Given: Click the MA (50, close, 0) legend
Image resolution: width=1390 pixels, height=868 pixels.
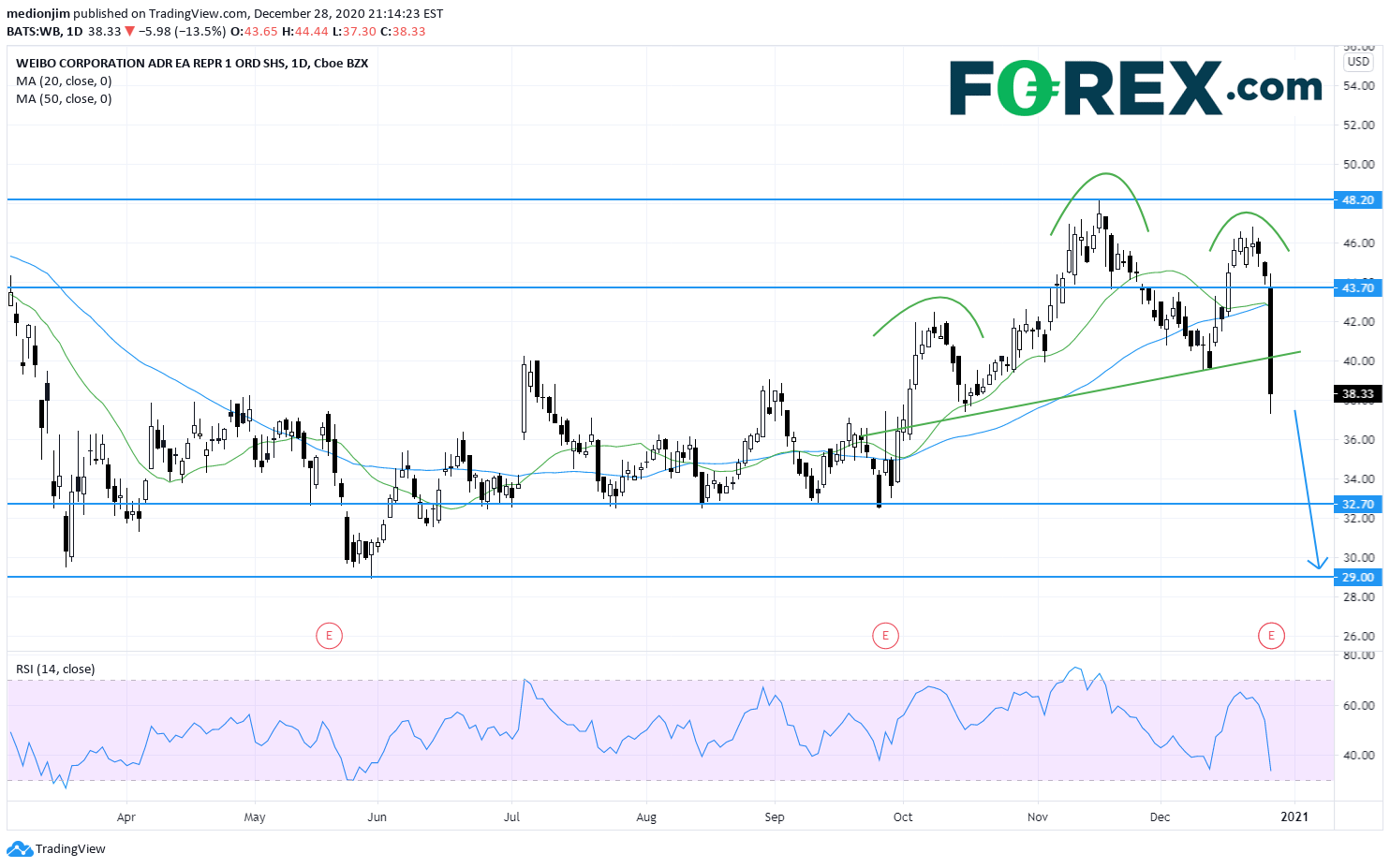Looking at the screenshot, I should pos(64,99).
